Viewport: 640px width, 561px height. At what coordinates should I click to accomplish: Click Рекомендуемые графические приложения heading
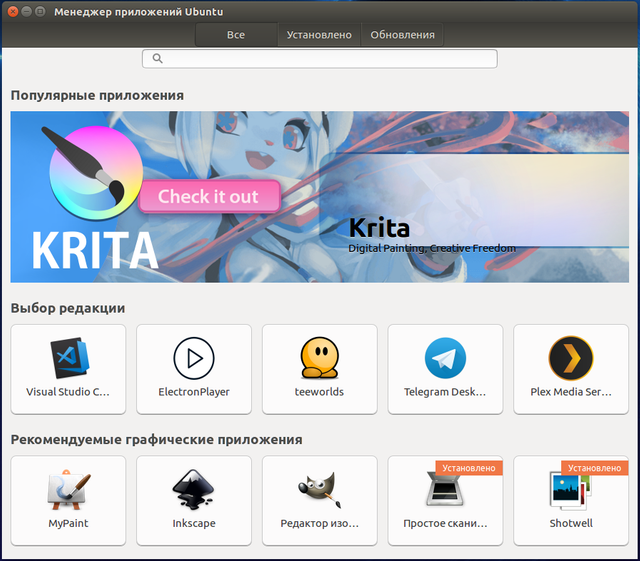[156, 440]
